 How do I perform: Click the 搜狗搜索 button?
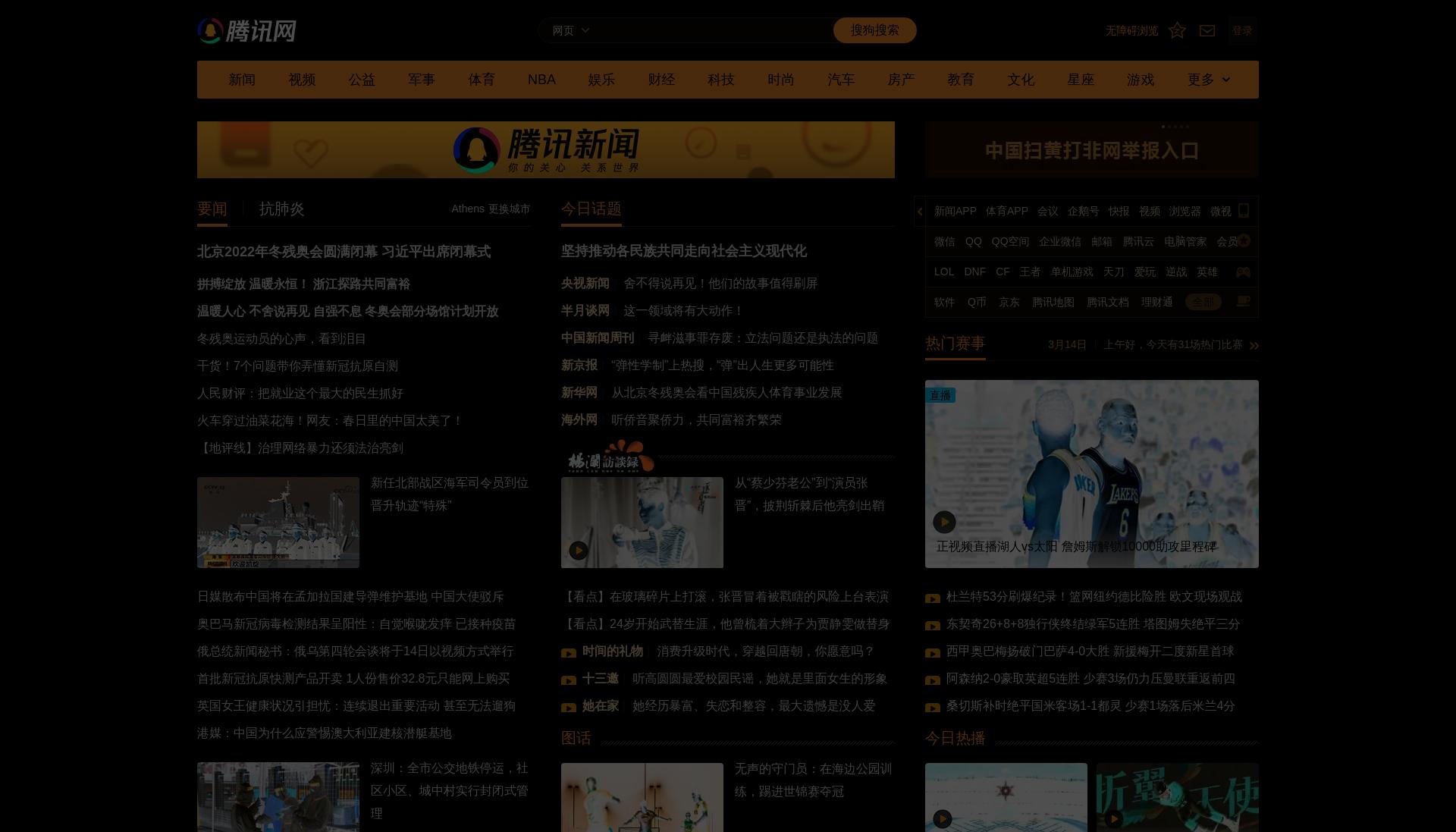coord(874,30)
